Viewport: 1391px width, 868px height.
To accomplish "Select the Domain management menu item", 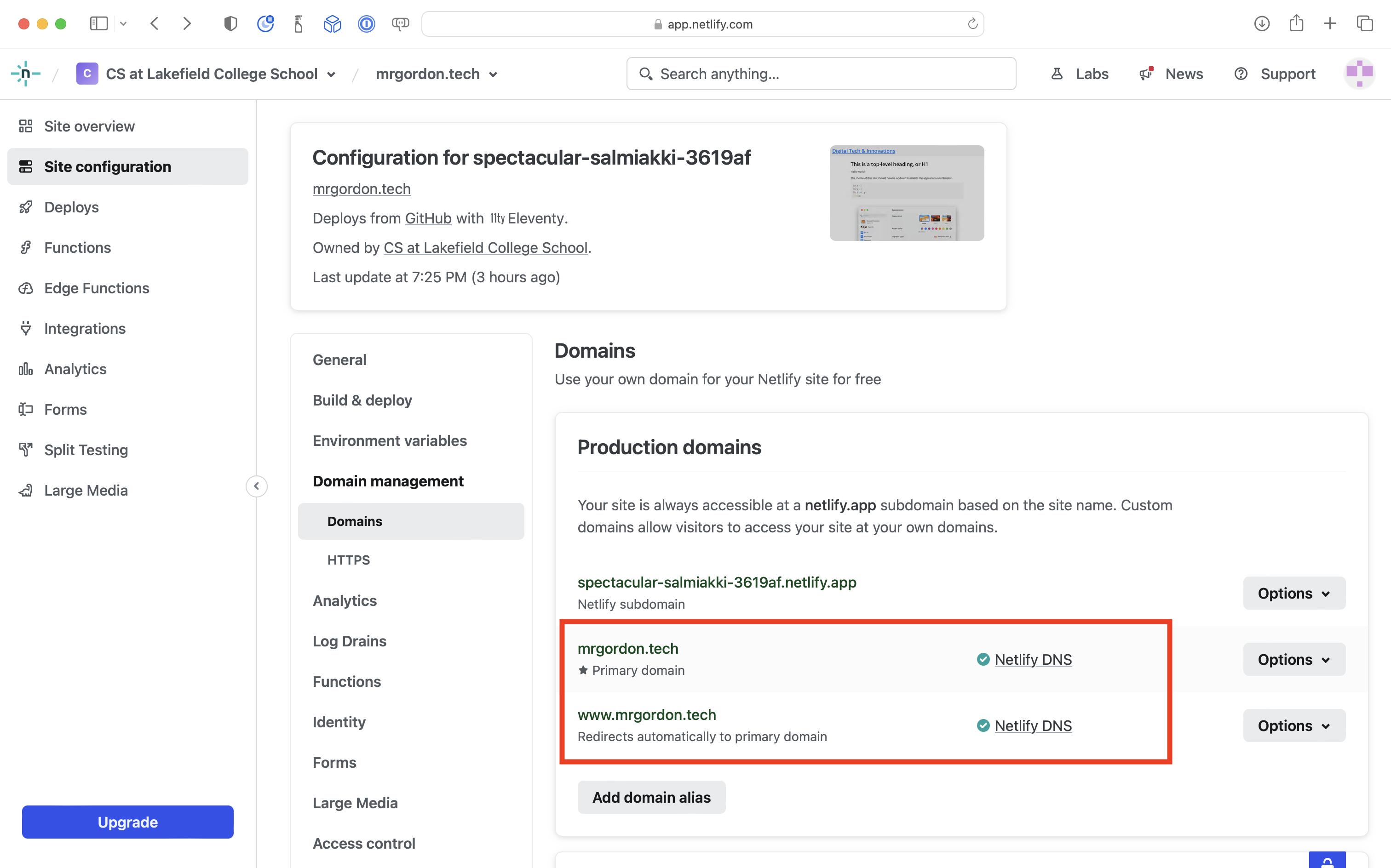I will [x=388, y=480].
